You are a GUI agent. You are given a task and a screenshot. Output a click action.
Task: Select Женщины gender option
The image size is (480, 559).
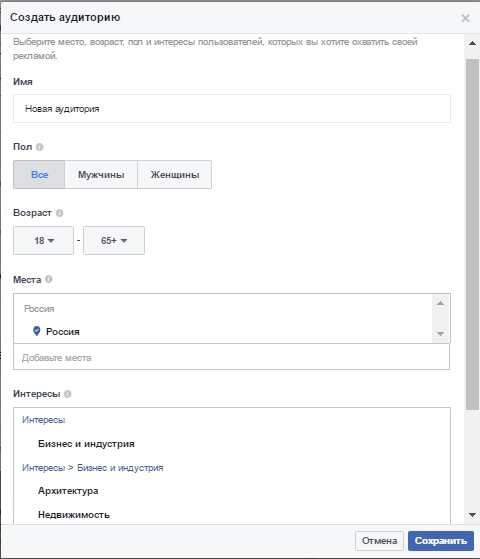coord(175,174)
